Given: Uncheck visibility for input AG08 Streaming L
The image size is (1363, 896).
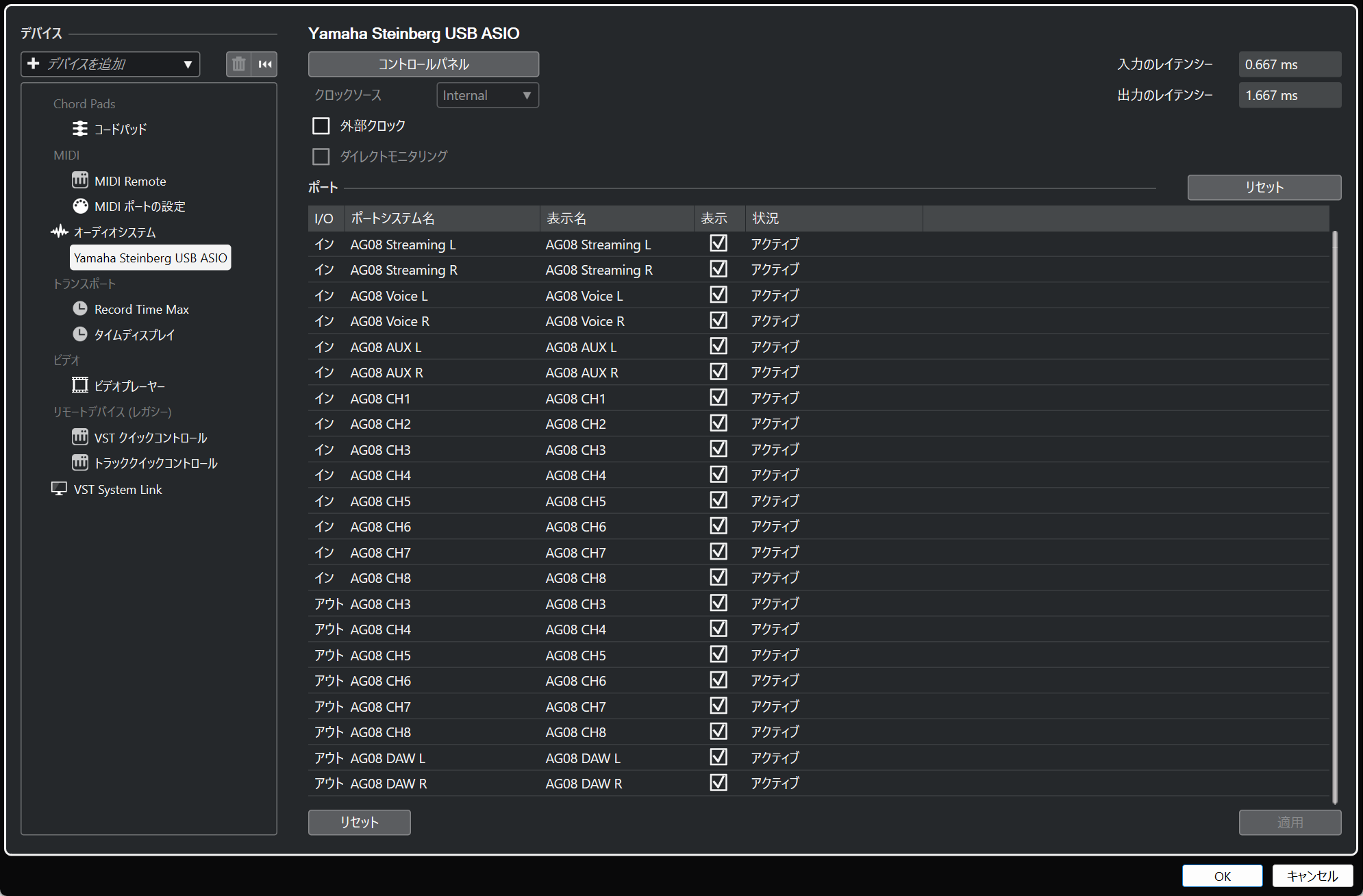Looking at the screenshot, I should point(718,244).
